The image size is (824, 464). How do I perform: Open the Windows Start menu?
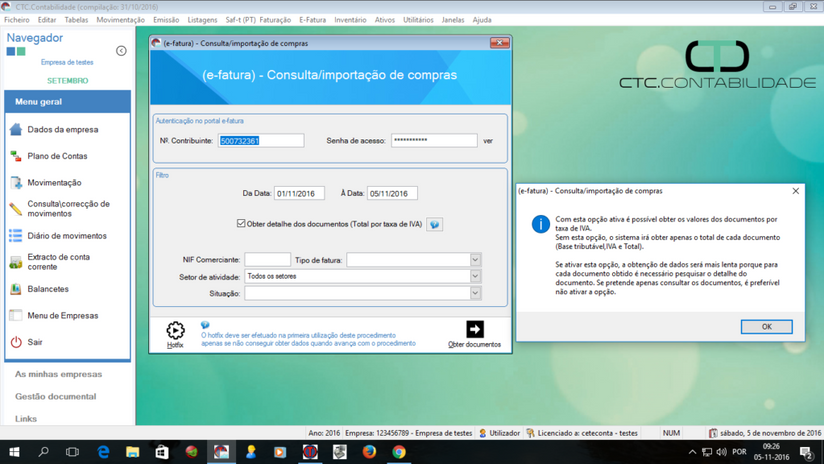pos(14,452)
